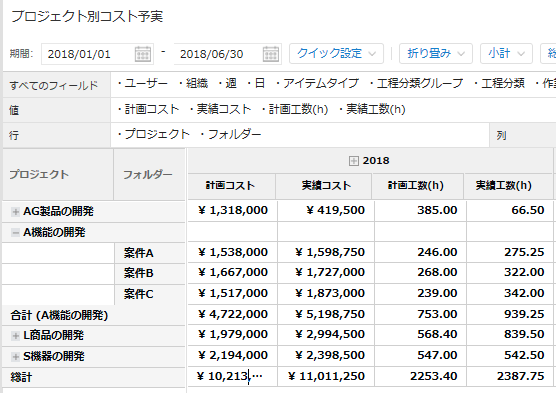Click プロジェクト column header
The image size is (556, 393).
58,175
